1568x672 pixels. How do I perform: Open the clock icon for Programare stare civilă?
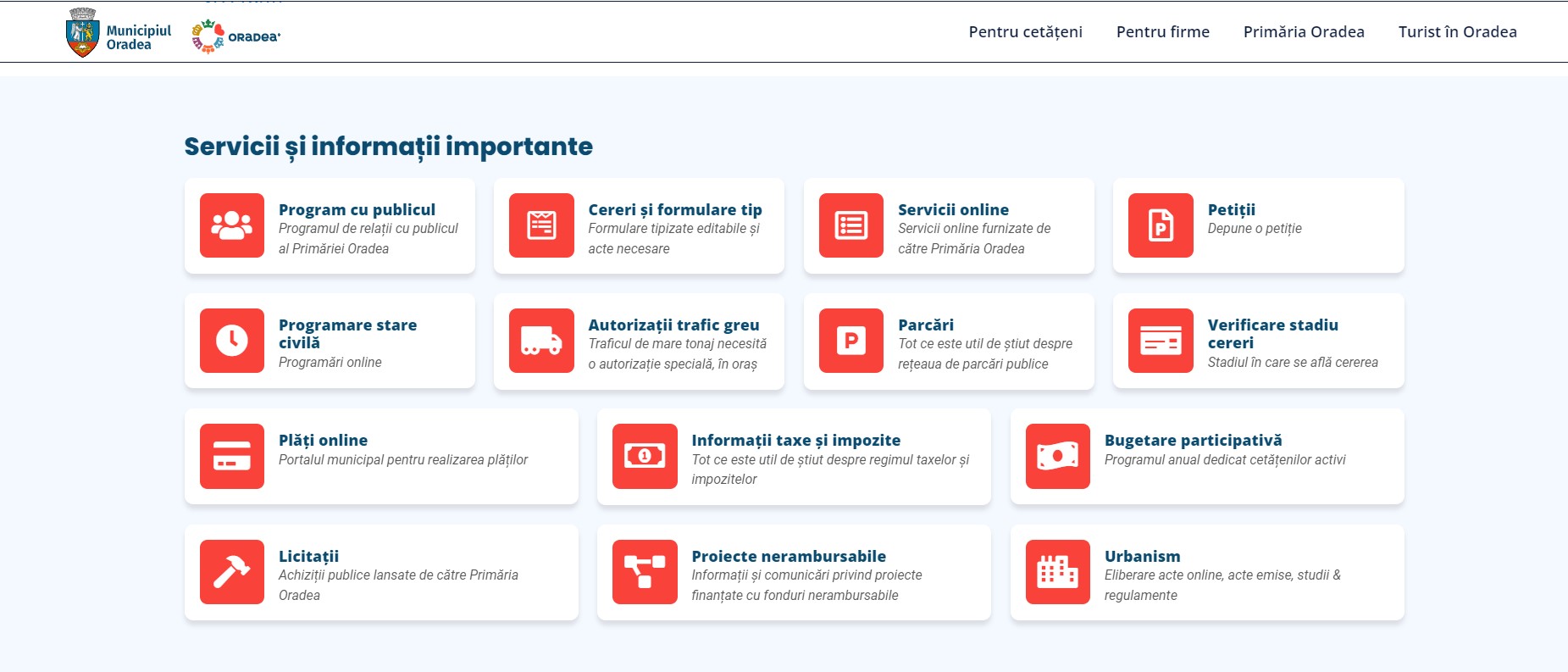231,341
